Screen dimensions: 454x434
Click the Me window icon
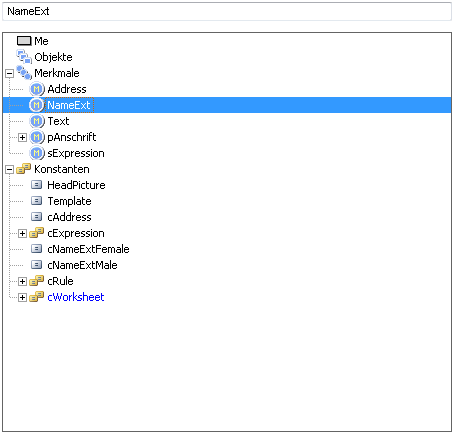24,41
